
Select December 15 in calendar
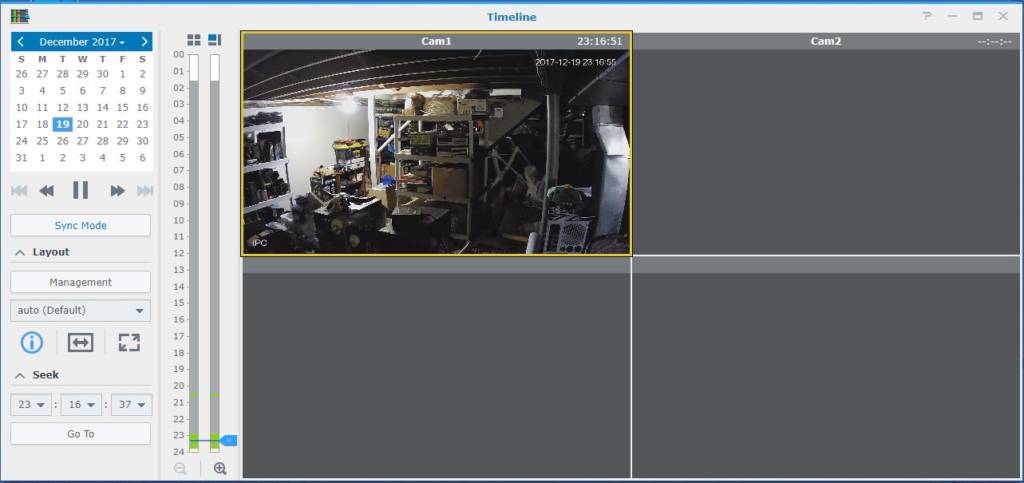(x=123, y=108)
